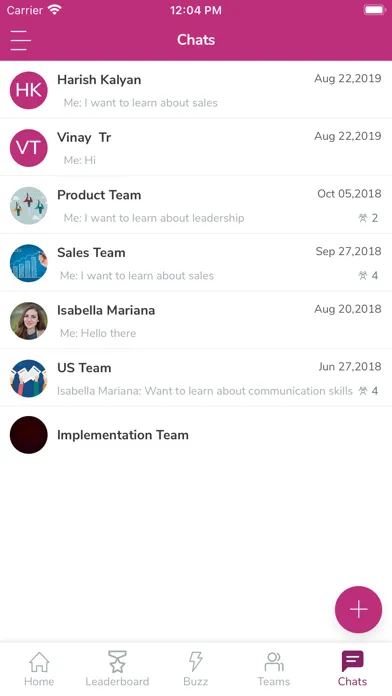Tap the Sales Team member count icon
Screen dimensions: 392x696
[363, 276]
